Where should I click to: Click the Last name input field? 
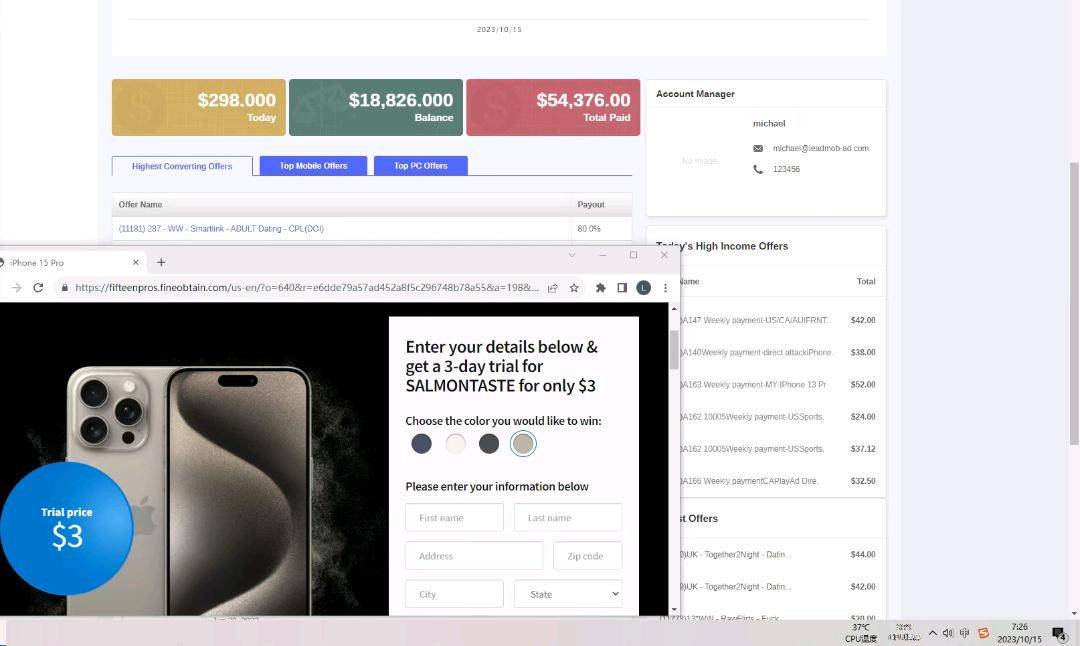pos(568,518)
